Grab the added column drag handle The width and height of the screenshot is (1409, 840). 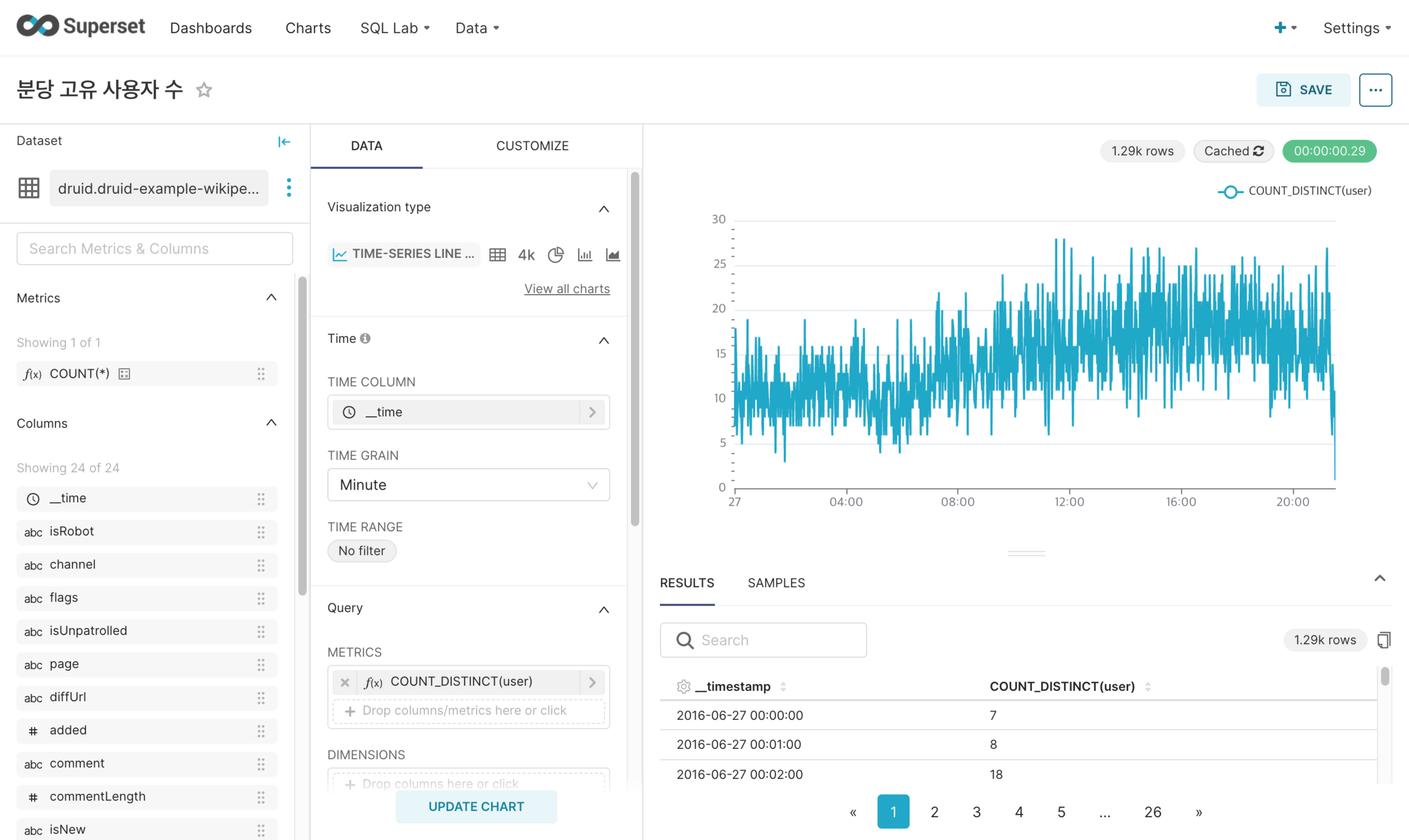pyautogui.click(x=261, y=731)
